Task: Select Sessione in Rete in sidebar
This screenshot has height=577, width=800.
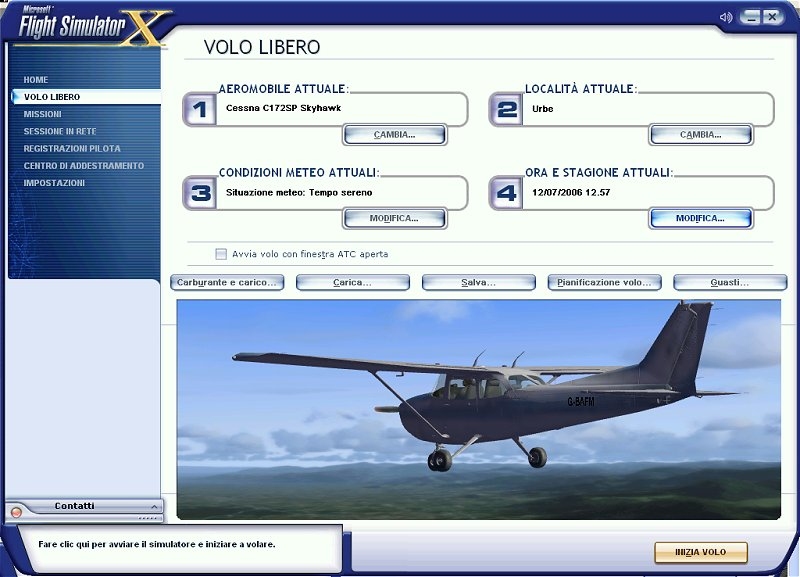Action: pos(61,131)
